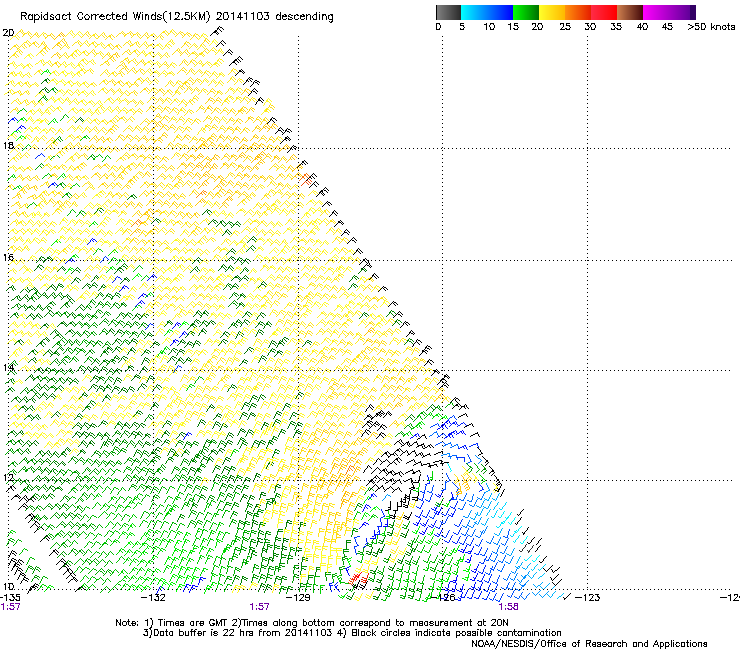Click the latitude label '18'
Image resolution: width=740 pixels, height=650 pixels.
tap(8, 145)
